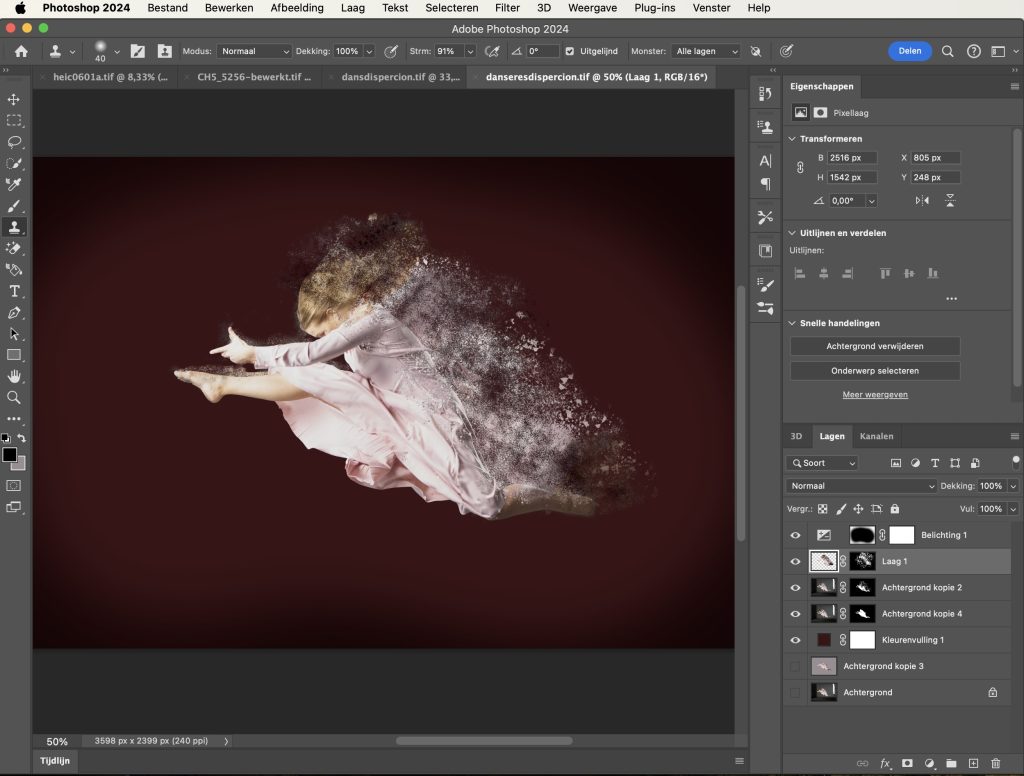Select the Move tool
Screen dimensions: 1024x776
pos(14,99)
